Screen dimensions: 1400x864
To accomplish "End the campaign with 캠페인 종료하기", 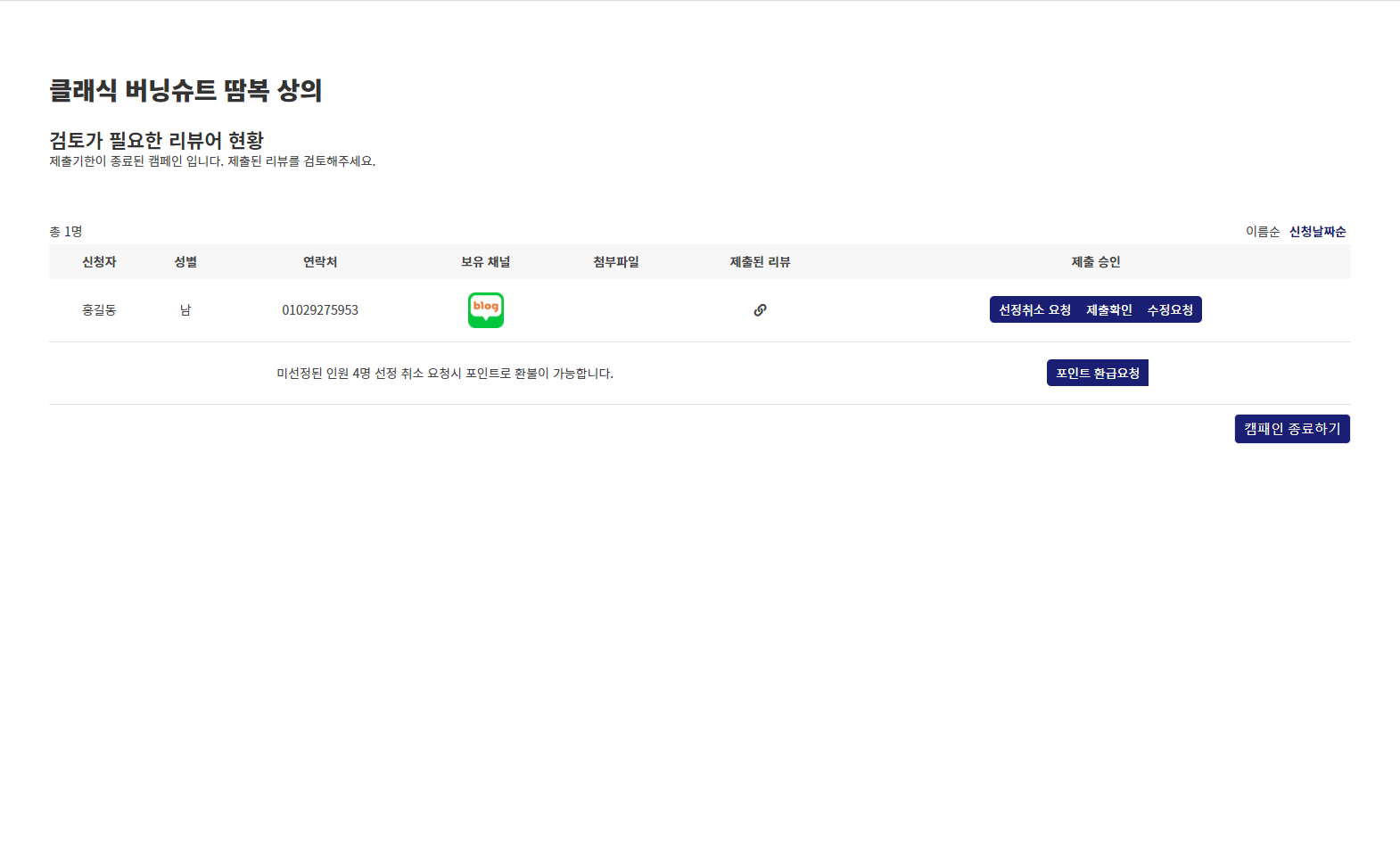I will [x=1291, y=429].
